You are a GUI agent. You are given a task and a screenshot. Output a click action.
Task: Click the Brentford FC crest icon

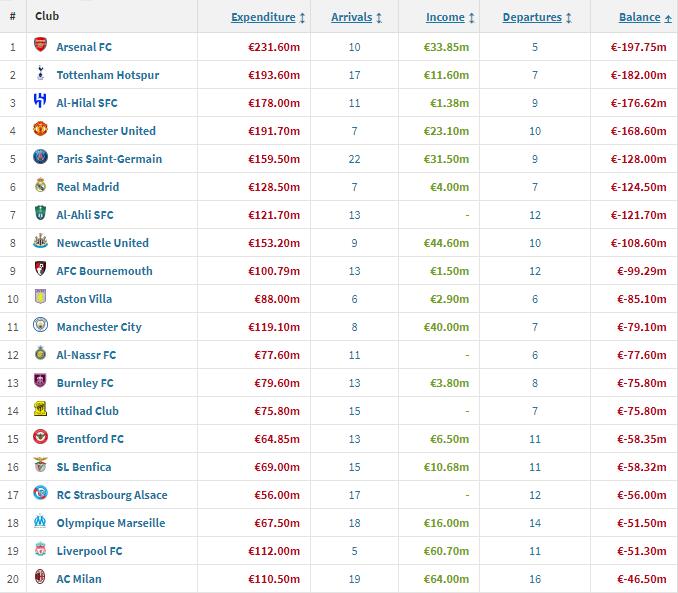point(40,436)
